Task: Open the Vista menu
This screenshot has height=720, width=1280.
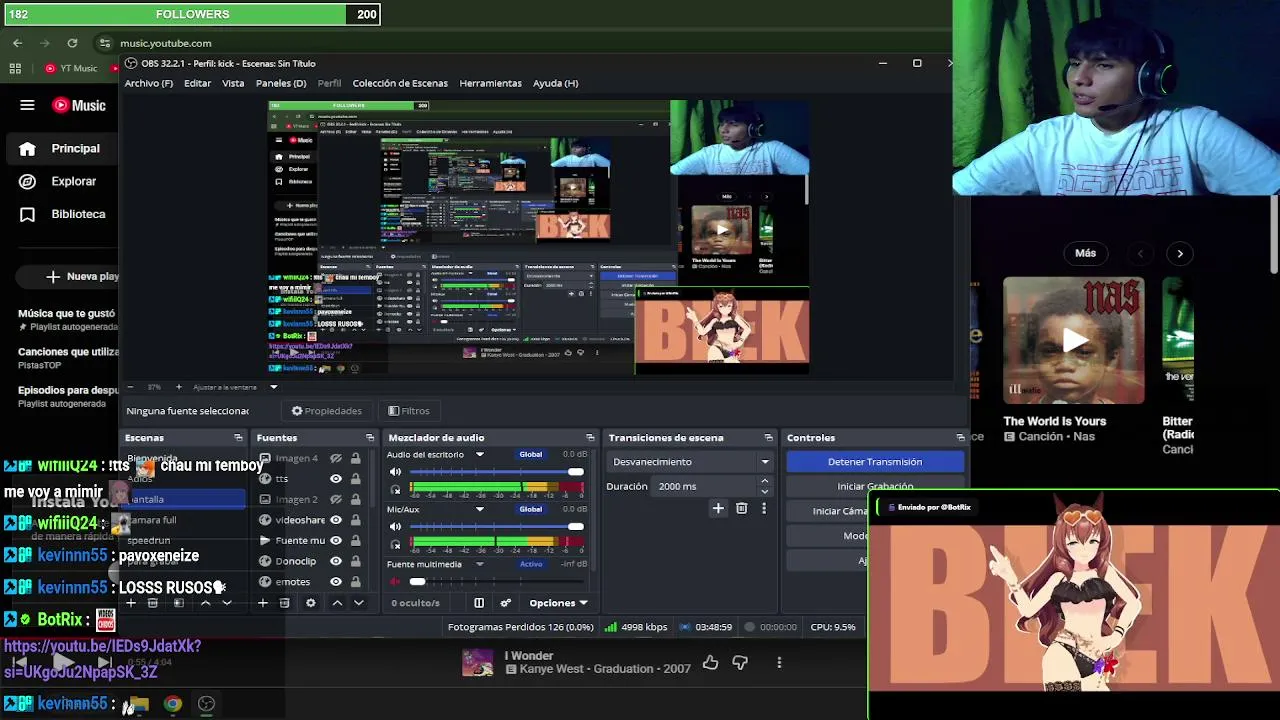Action: pyautogui.click(x=233, y=83)
